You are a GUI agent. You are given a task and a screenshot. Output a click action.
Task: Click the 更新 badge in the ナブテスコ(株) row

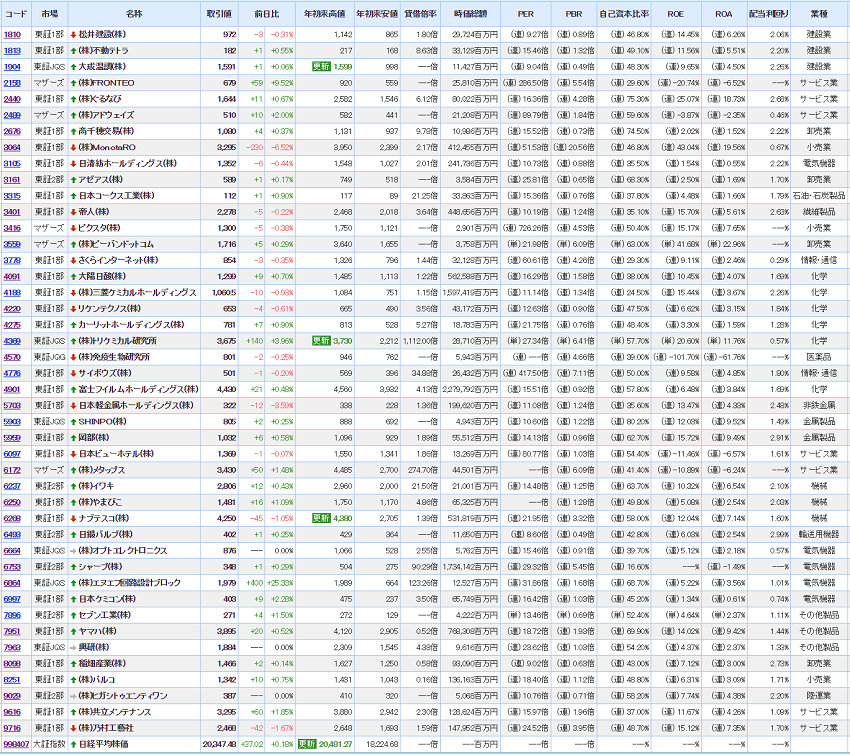[321, 518]
